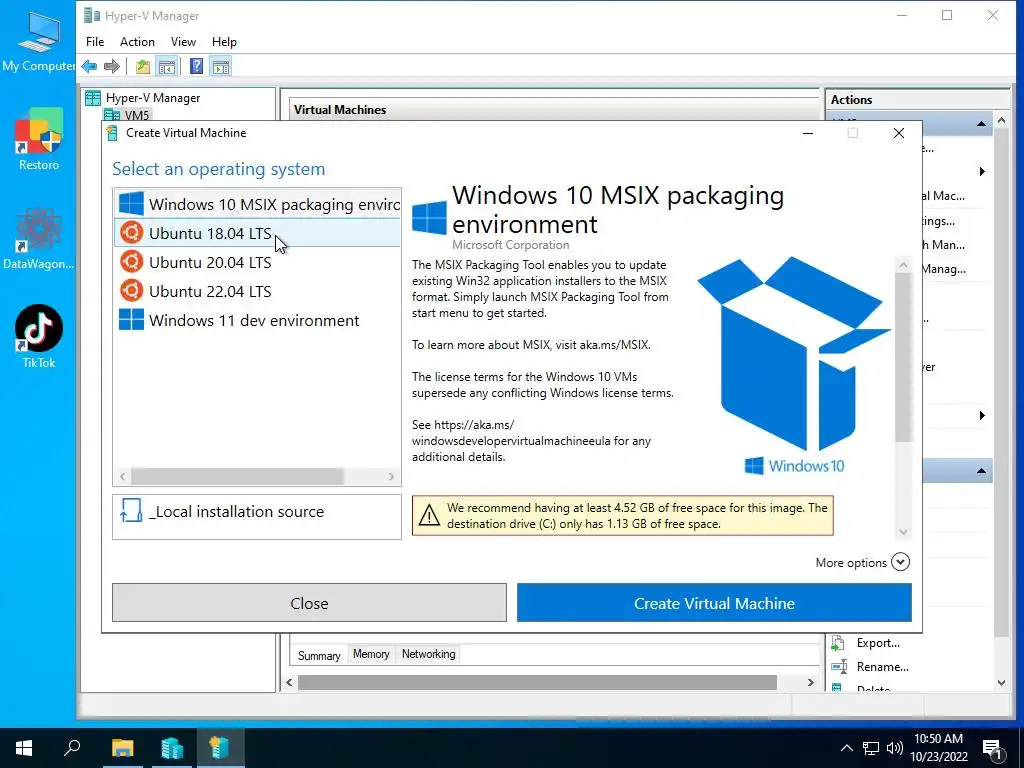1024x768 pixels.
Task: Select Windows 11 dev environment entry
Action: click(257, 320)
